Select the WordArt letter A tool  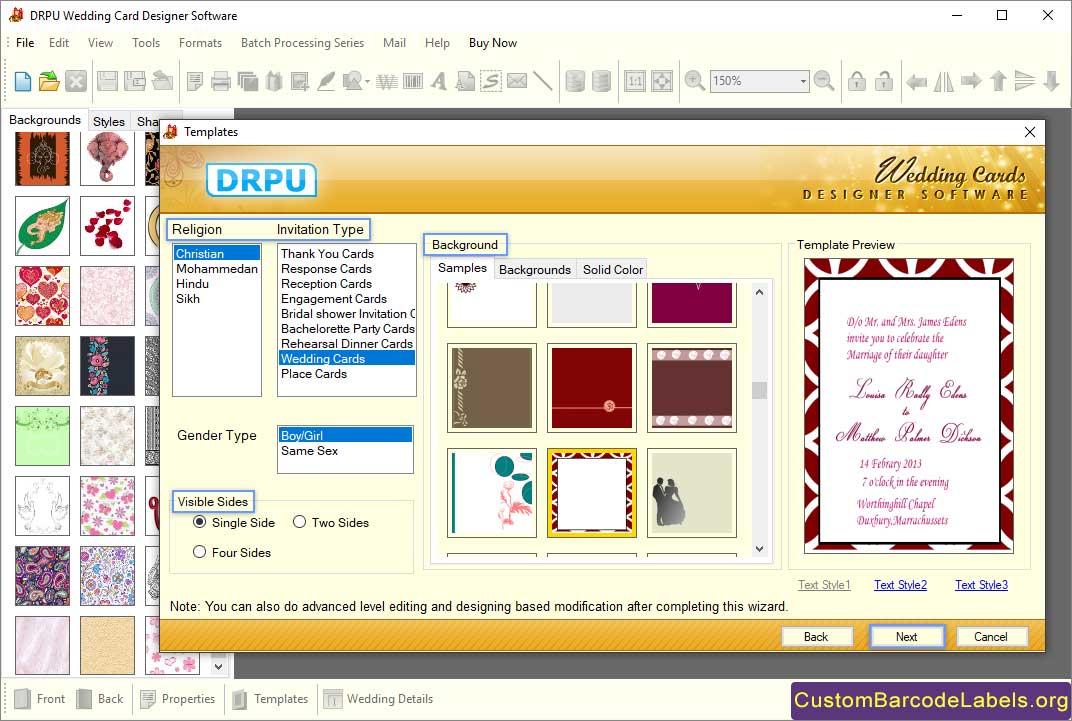[439, 81]
